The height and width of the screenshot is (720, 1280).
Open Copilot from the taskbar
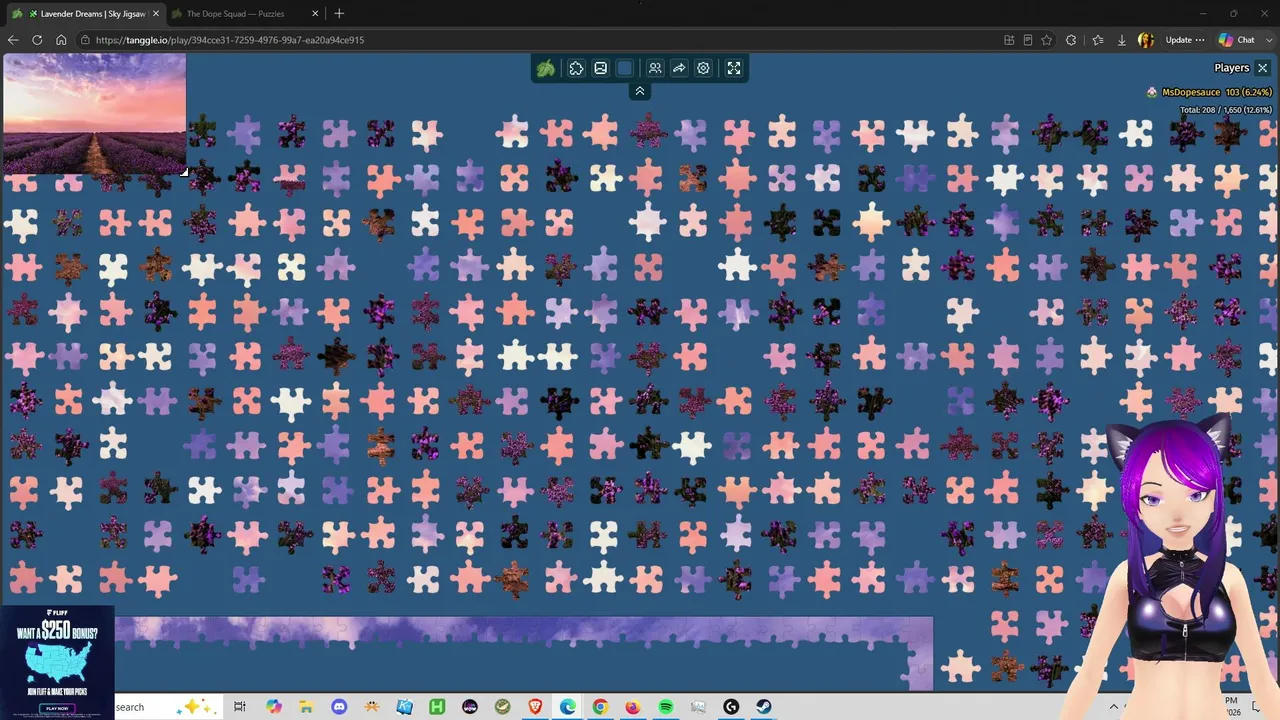pos(274,707)
